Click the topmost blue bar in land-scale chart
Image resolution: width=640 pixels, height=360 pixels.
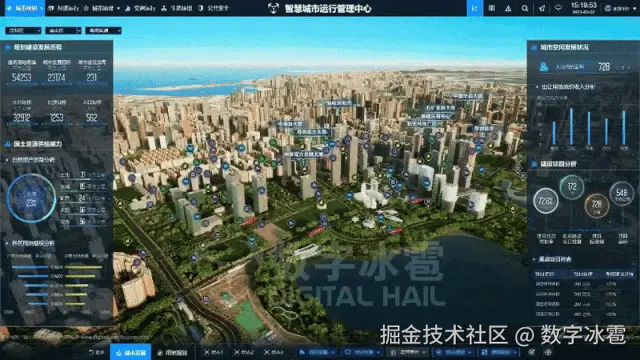pos(30,267)
